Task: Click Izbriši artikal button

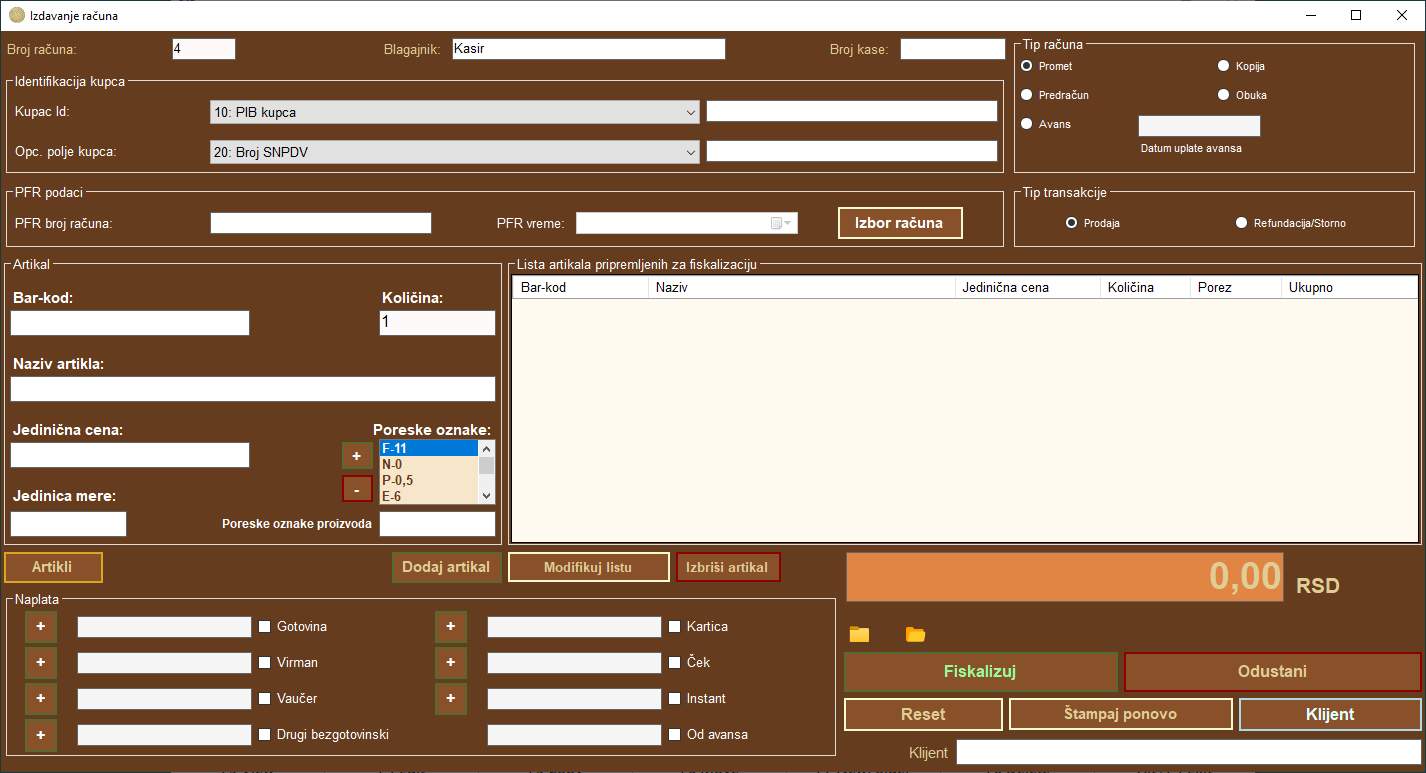Action: (728, 567)
